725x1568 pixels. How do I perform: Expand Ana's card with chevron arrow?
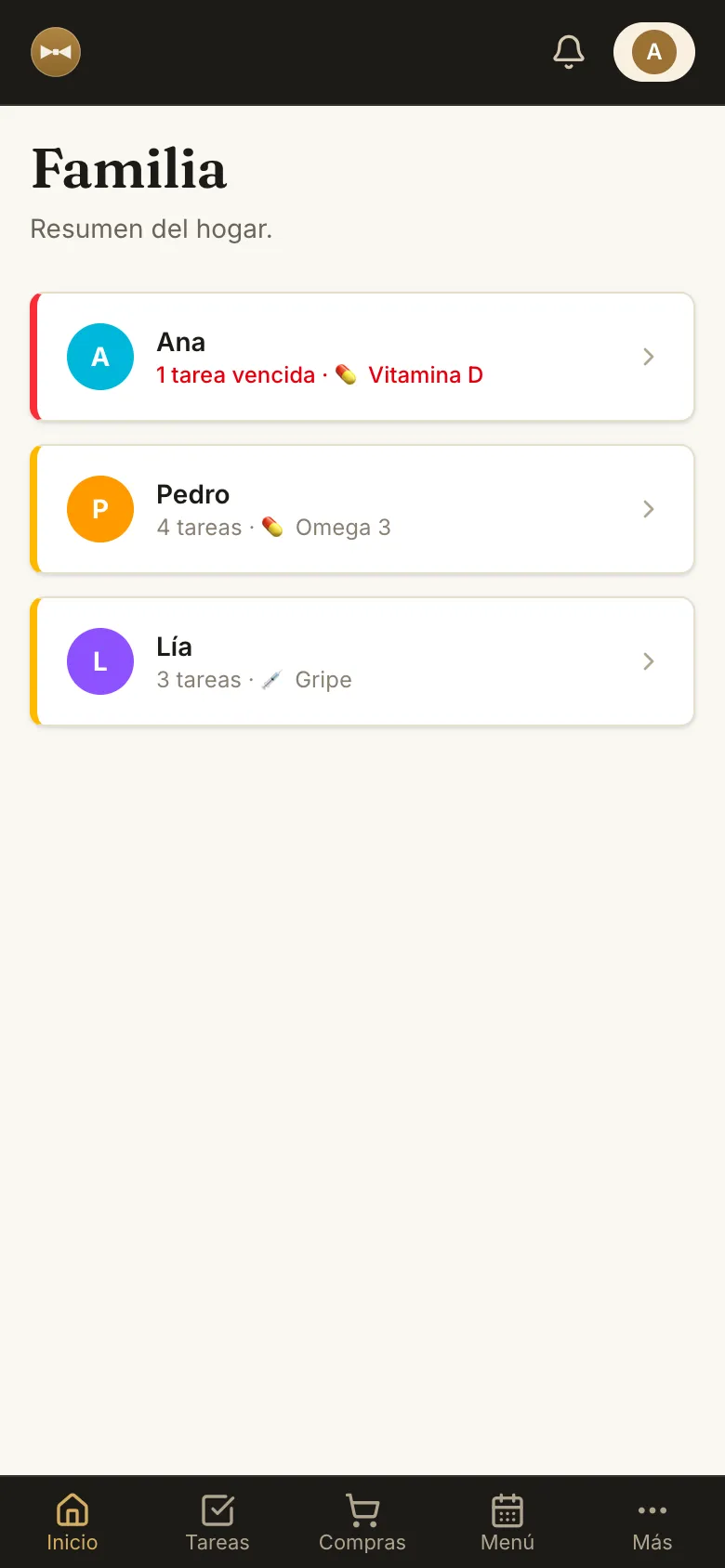[649, 357]
